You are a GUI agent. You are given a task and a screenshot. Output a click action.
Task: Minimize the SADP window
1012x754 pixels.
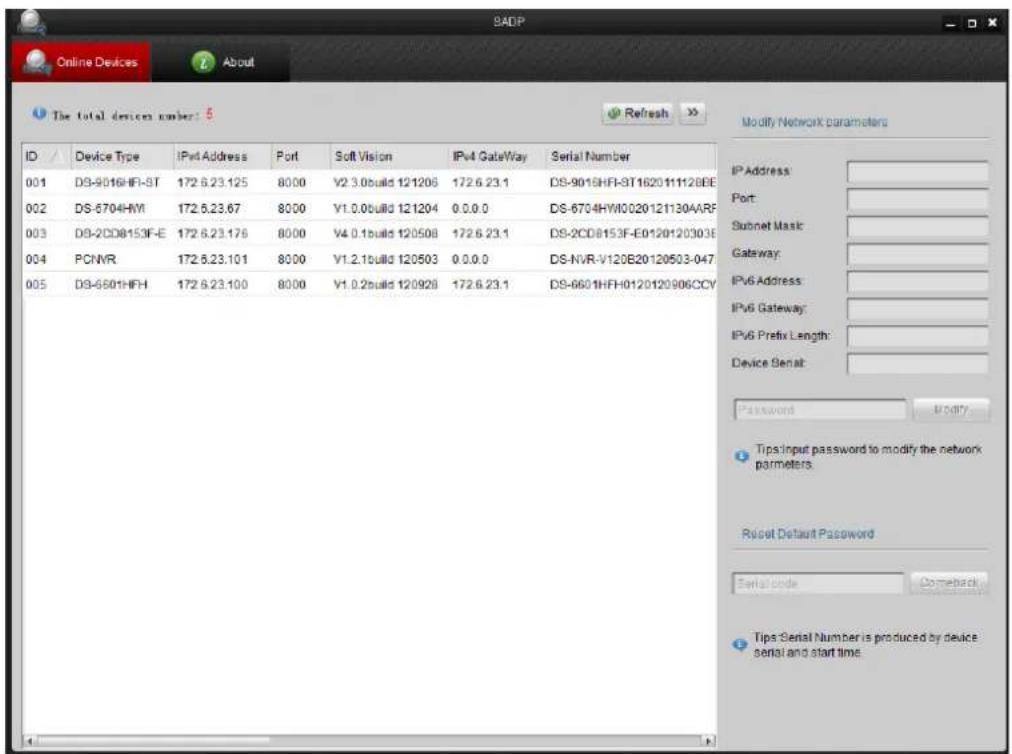(x=951, y=24)
